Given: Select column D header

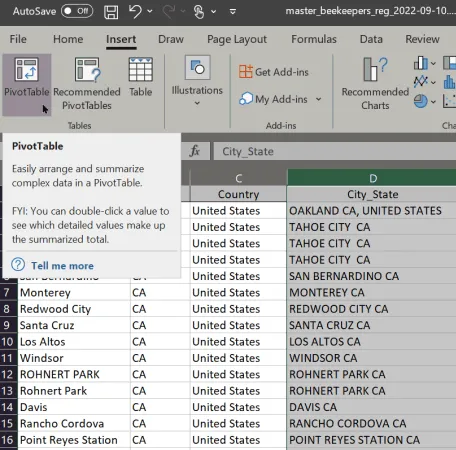Looking at the screenshot, I should 372,178.
